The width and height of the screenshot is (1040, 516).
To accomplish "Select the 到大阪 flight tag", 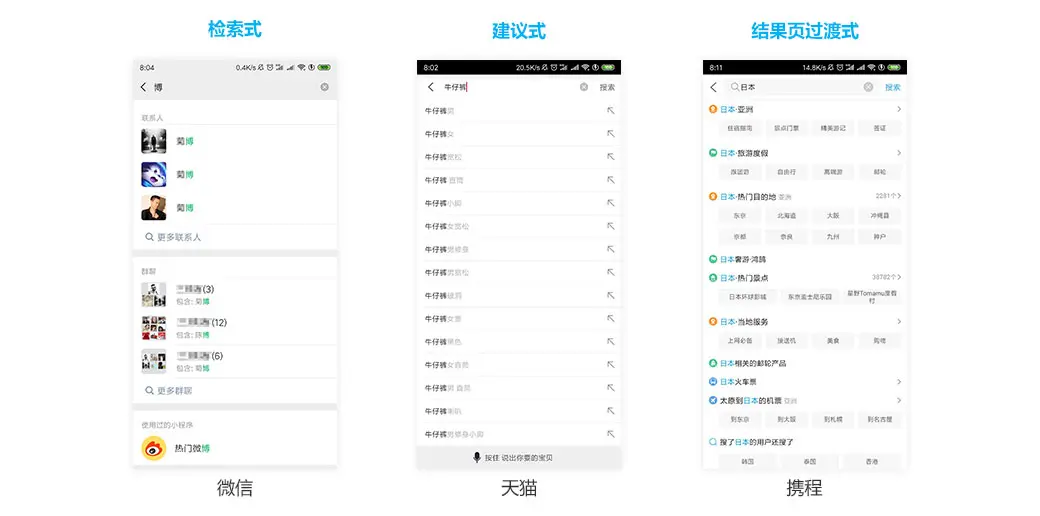I will click(x=787, y=419).
